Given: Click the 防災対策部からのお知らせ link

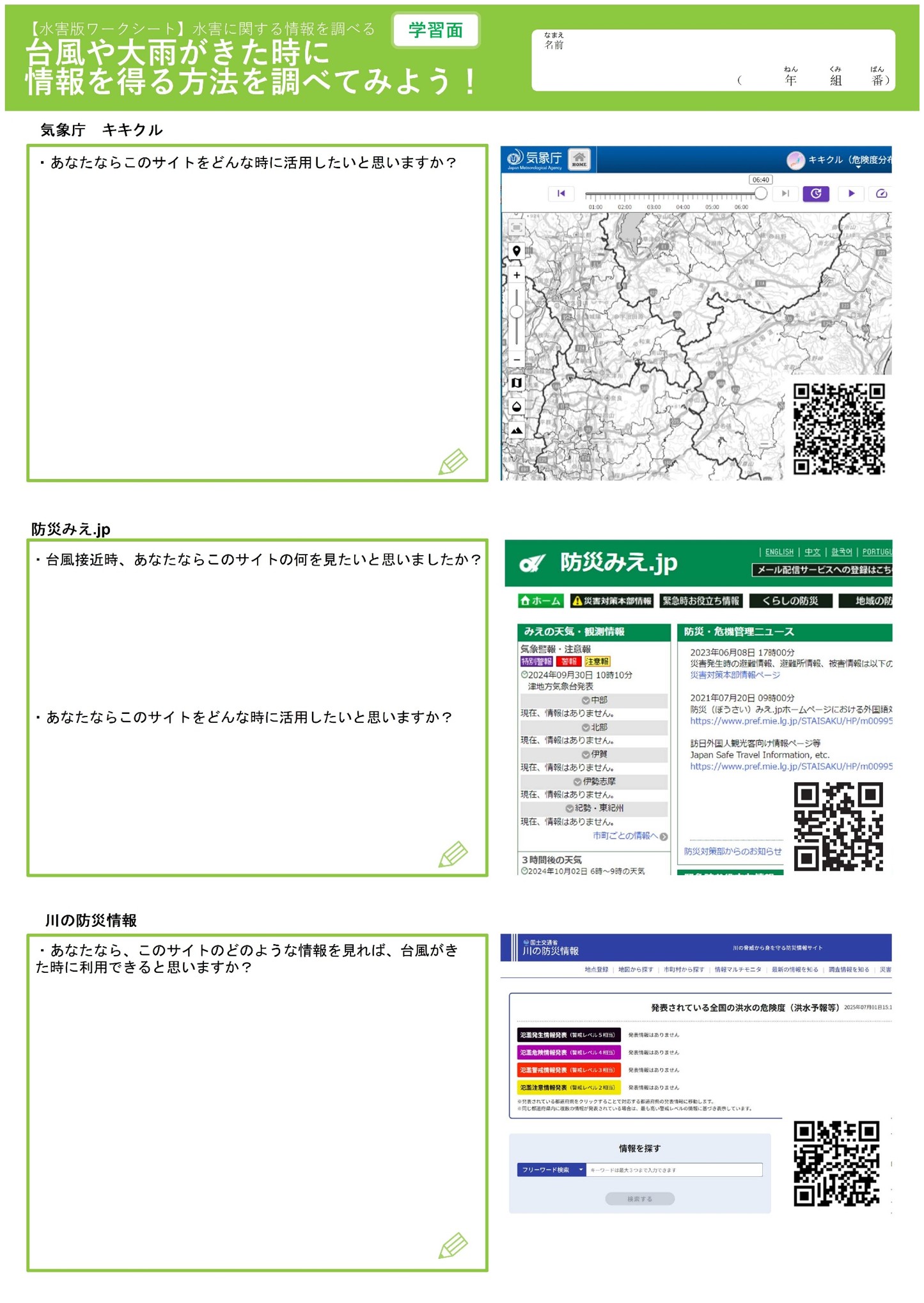Looking at the screenshot, I should [733, 851].
